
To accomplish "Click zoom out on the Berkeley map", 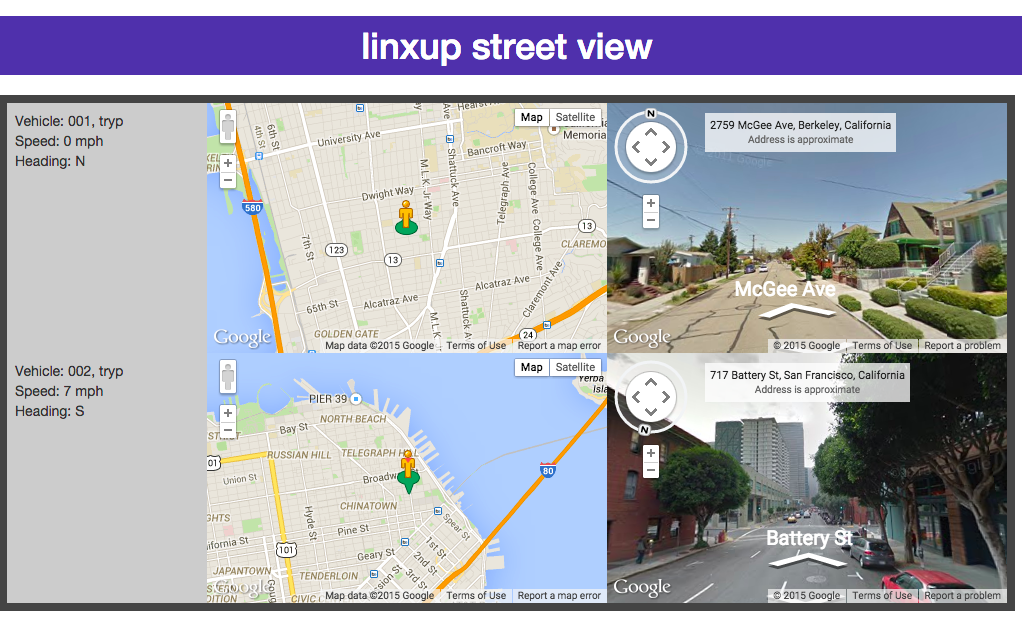I will [x=227, y=181].
